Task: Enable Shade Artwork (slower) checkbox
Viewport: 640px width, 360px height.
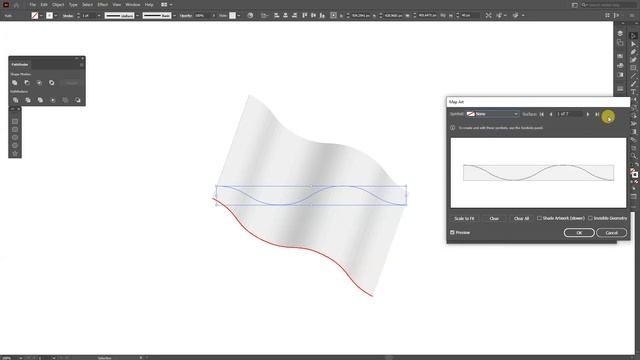Action: [x=540, y=218]
